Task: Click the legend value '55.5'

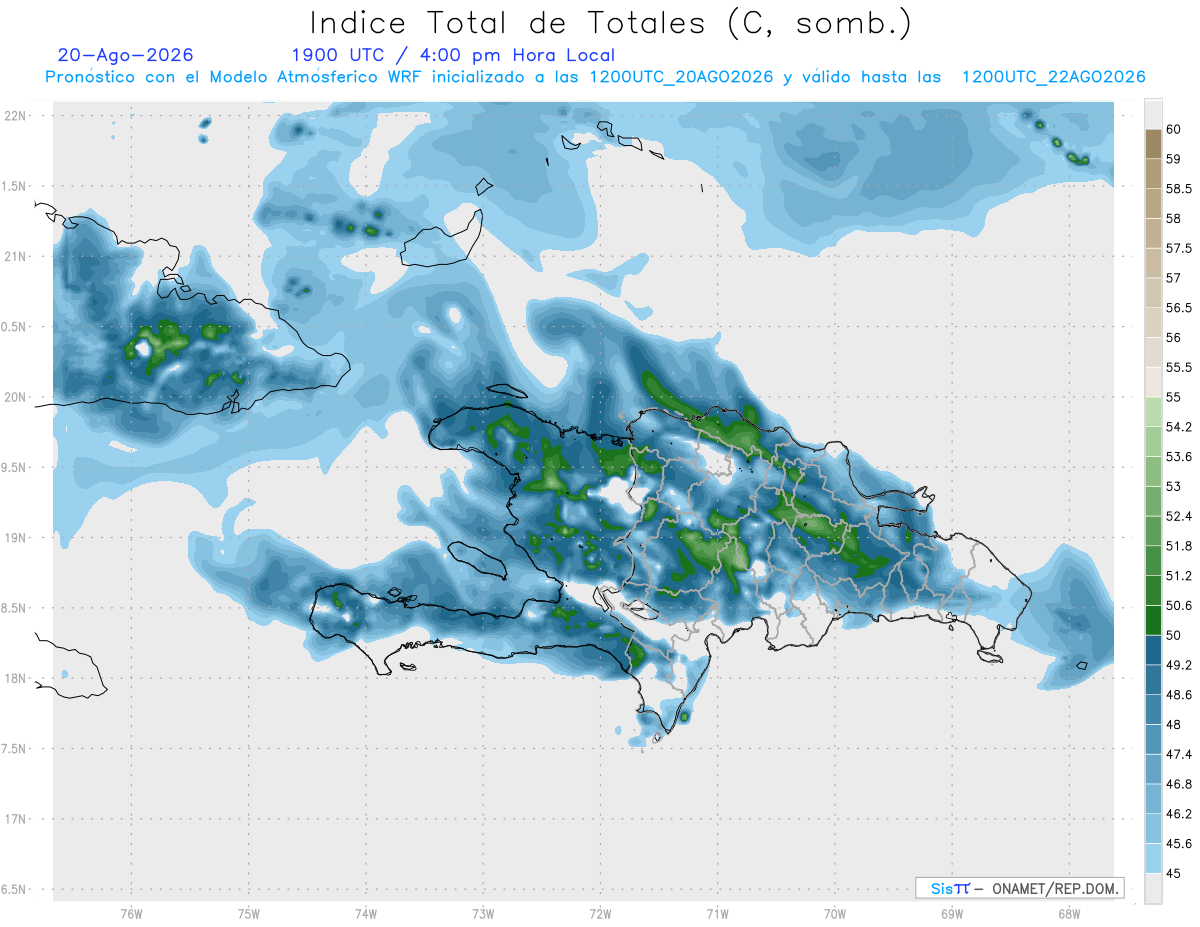Action: tap(1178, 367)
